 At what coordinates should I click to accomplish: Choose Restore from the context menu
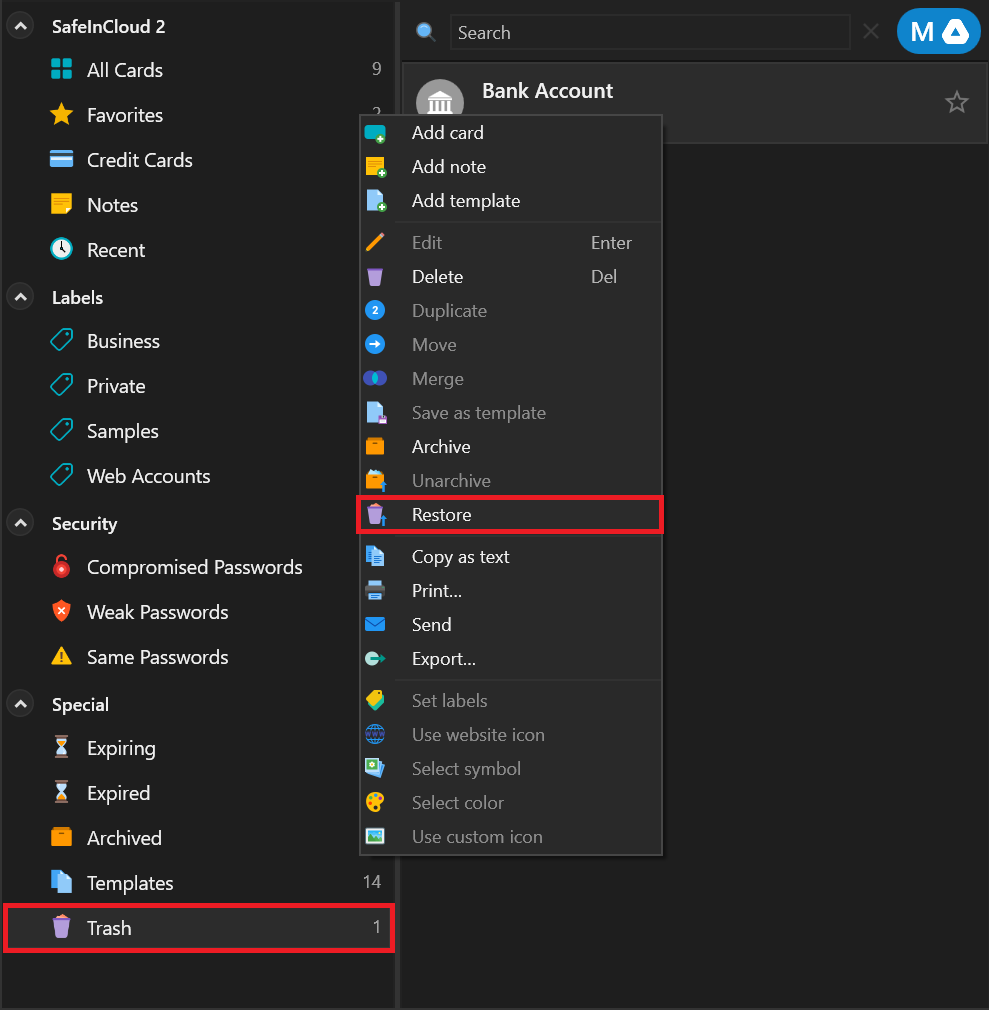[510, 515]
